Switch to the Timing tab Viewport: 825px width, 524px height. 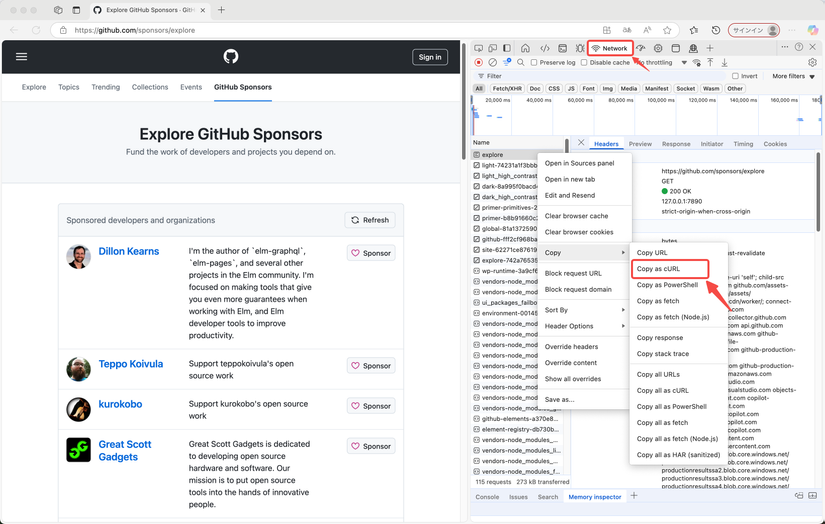click(743, 144)
